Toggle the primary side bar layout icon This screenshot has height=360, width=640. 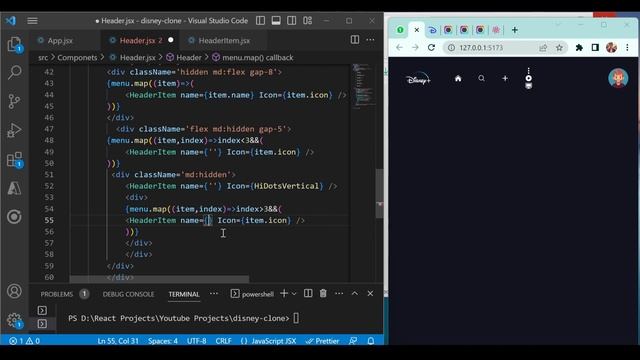(x=260, y=20)
